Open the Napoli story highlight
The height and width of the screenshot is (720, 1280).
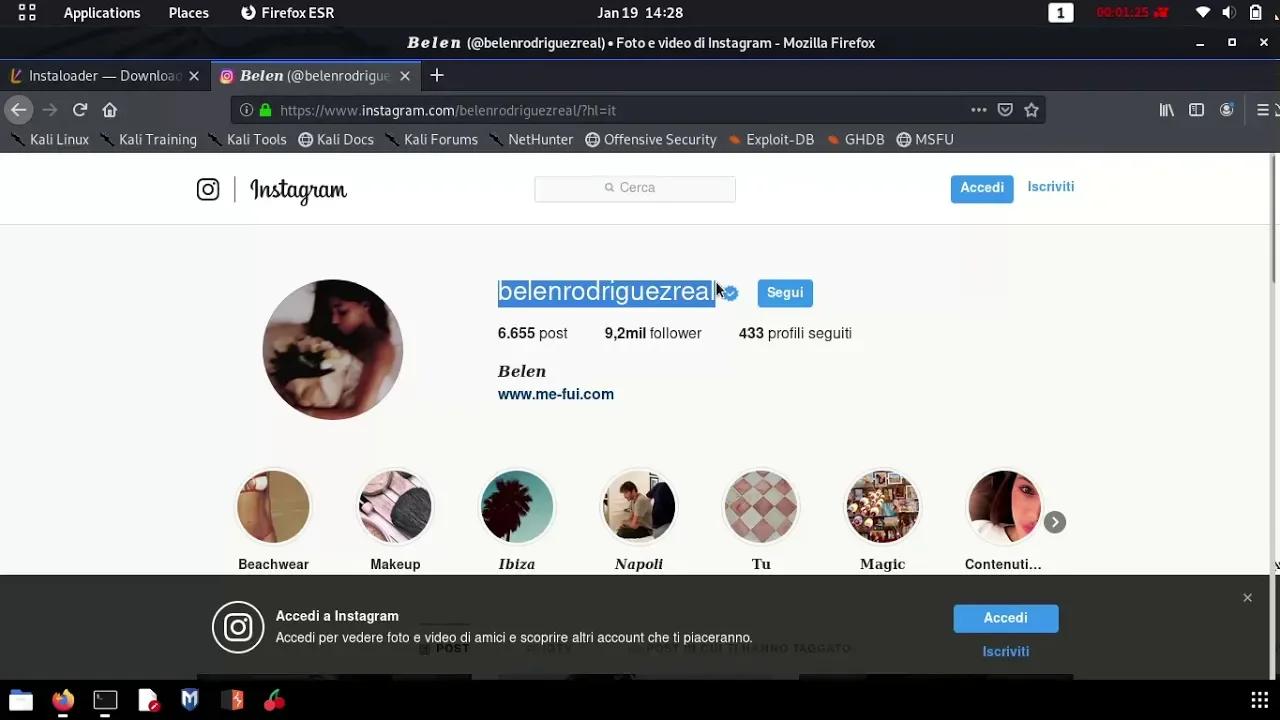(x=638, y=506)
